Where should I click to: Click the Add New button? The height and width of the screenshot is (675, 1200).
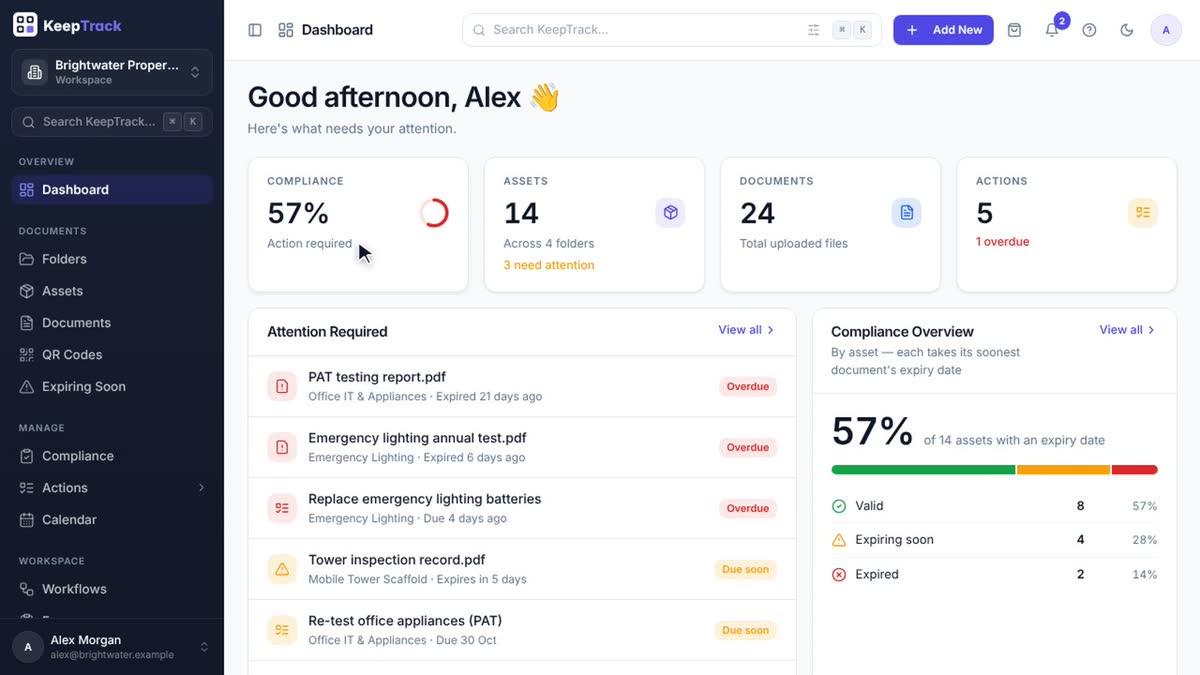coord(943,30)
